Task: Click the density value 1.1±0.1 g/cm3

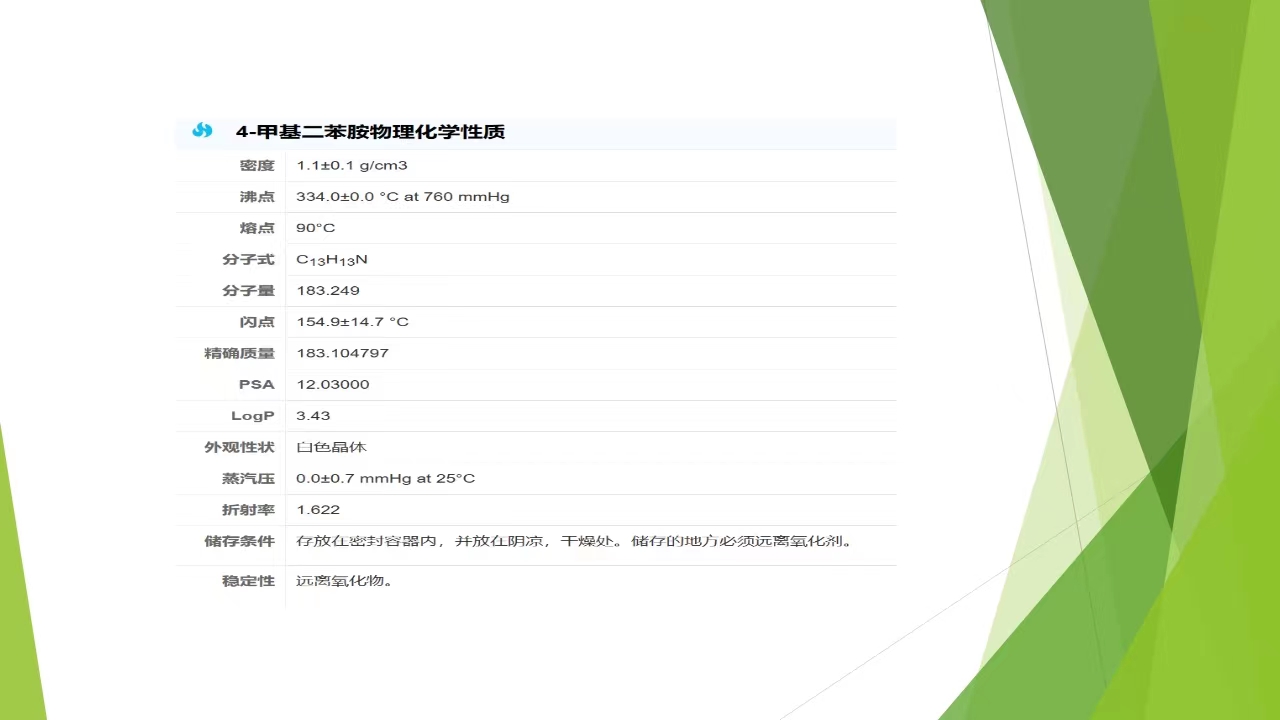Action: pos(352,166)
